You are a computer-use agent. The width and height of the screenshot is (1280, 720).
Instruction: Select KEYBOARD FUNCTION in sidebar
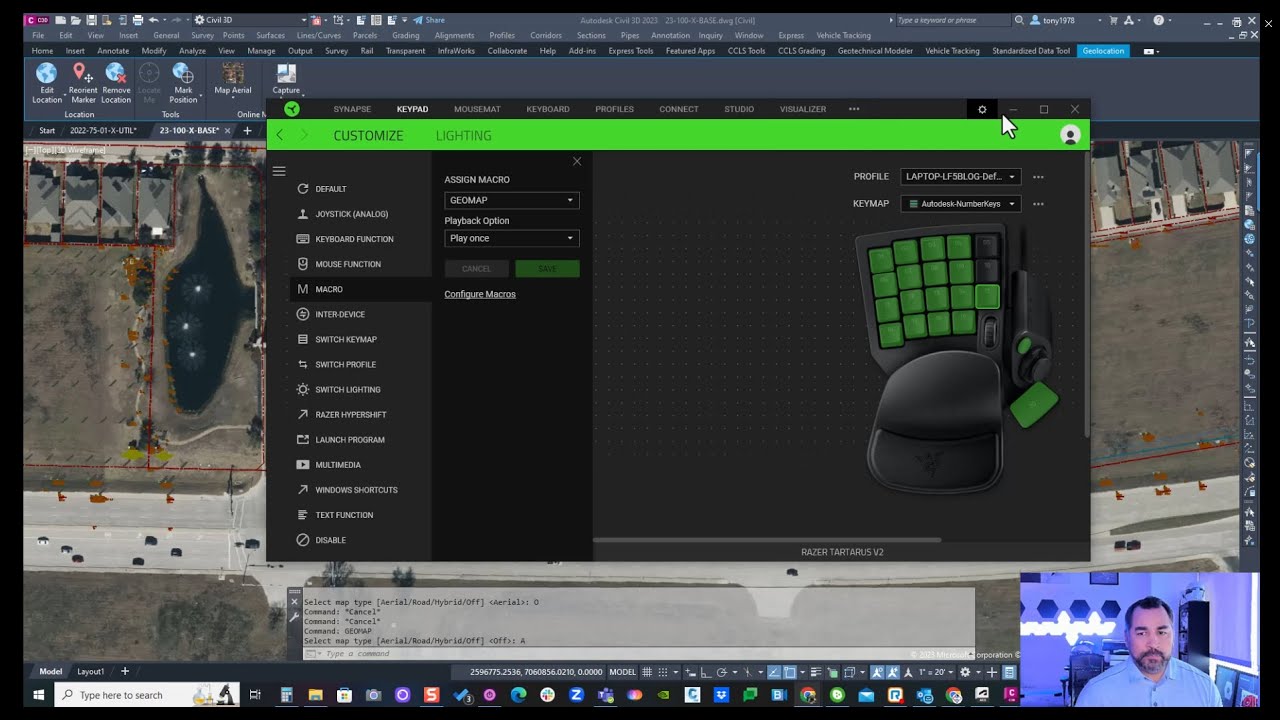(x=354, y=239)
